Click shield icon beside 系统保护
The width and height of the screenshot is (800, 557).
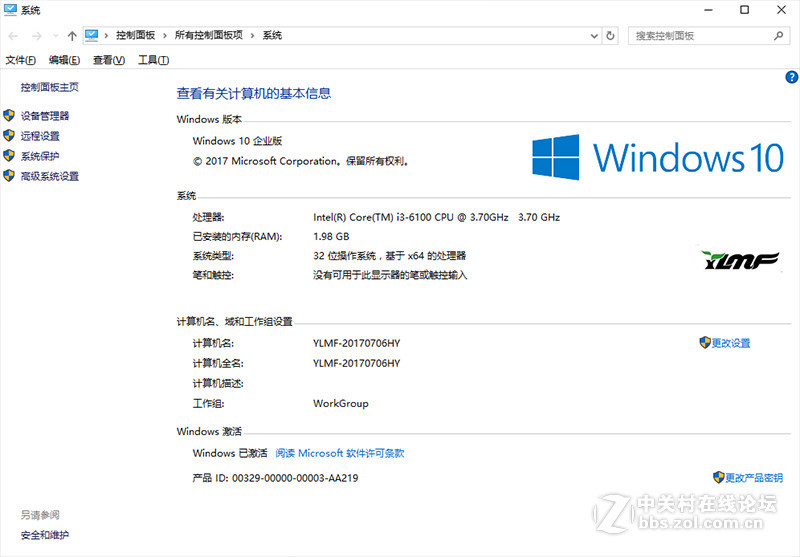[x=9, y=155]
